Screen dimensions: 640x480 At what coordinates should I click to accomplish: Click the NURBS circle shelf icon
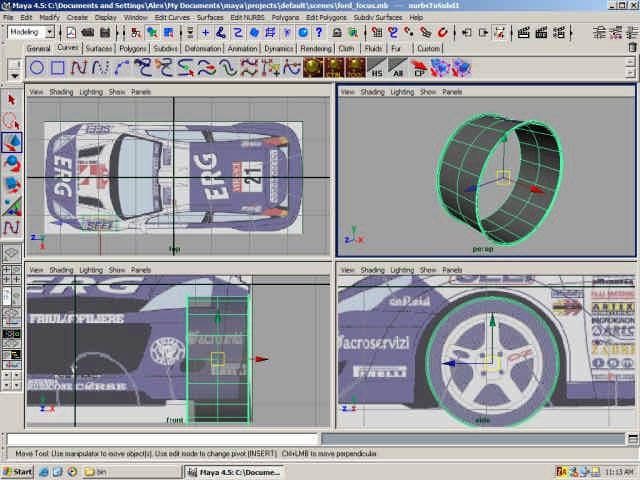[36, 68]
